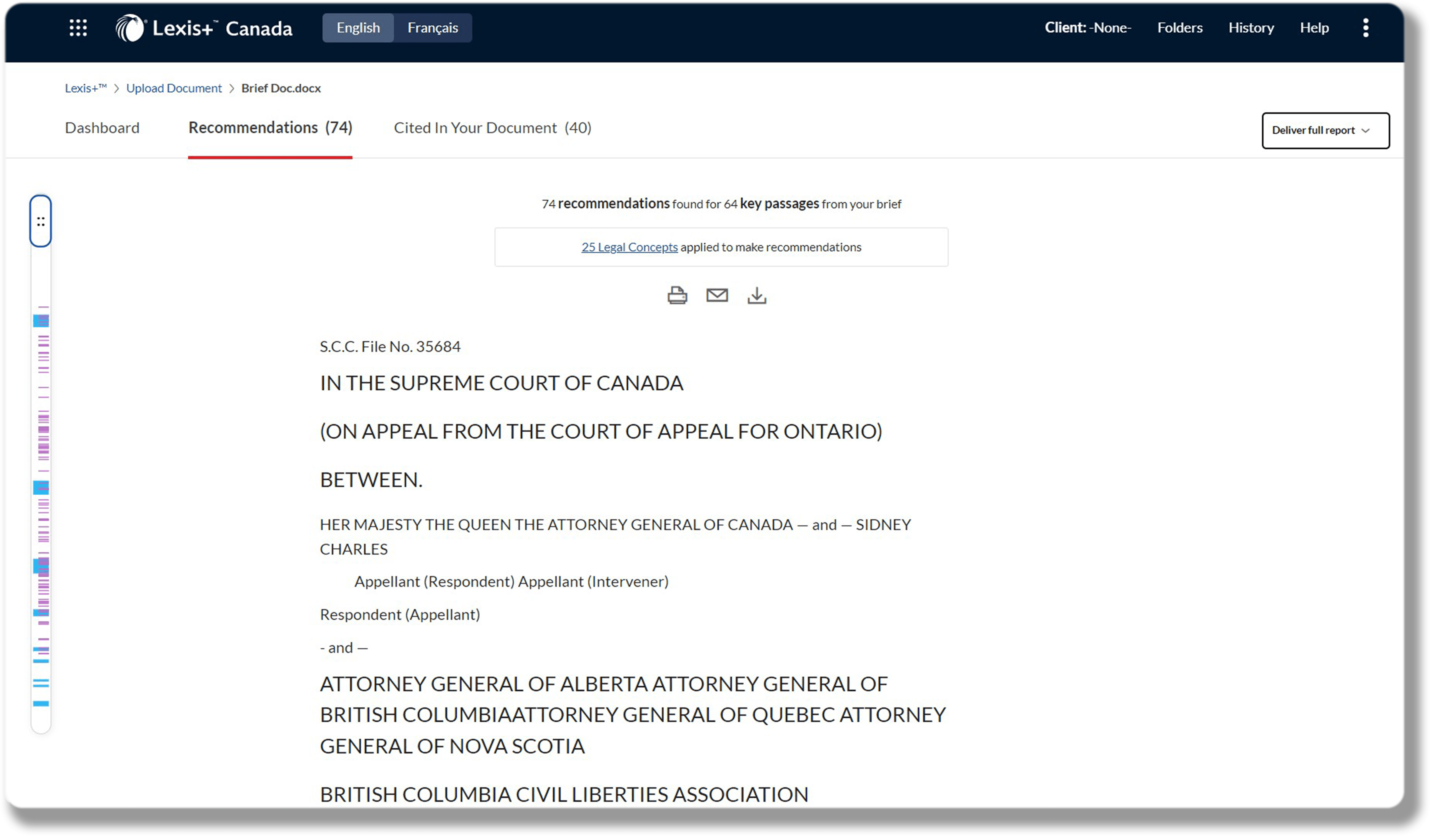Switch to the Dashboard tab

103,128
